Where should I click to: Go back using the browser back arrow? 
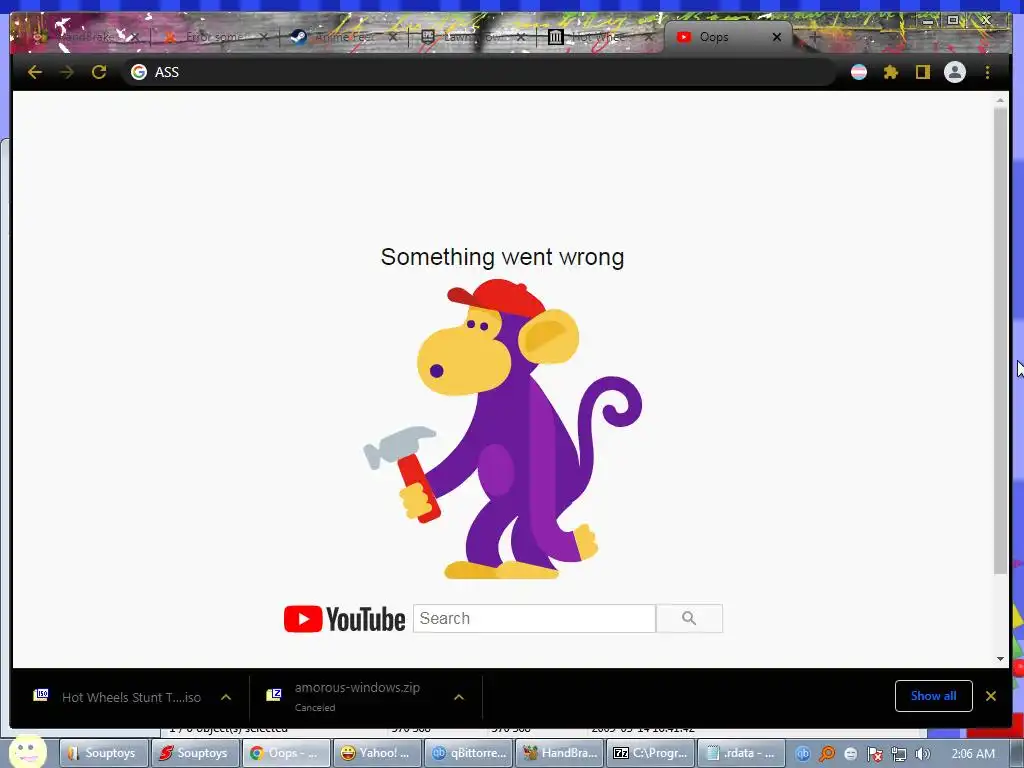[35, 72]
